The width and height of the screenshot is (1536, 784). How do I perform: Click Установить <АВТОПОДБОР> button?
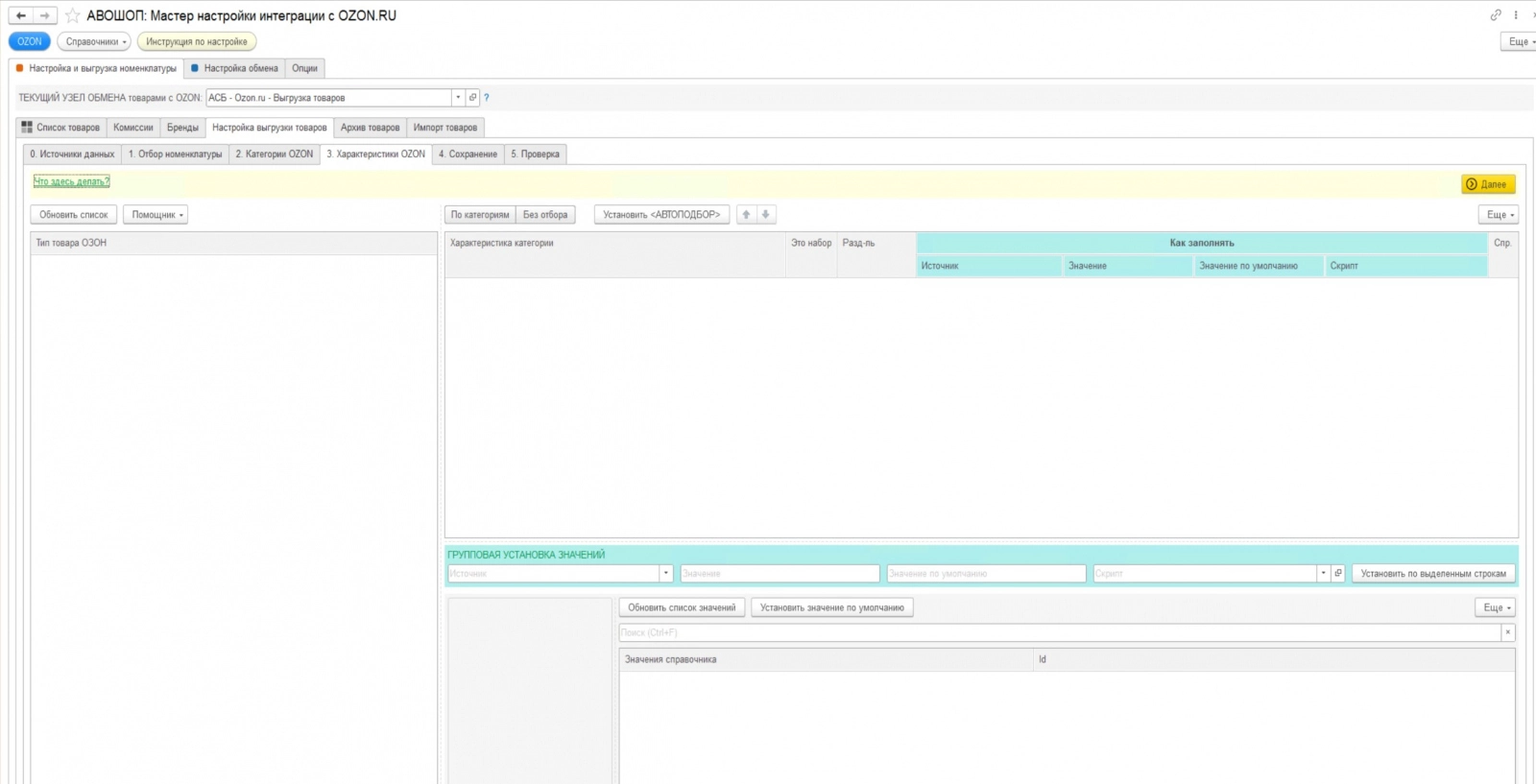click(x=661, y=215)
